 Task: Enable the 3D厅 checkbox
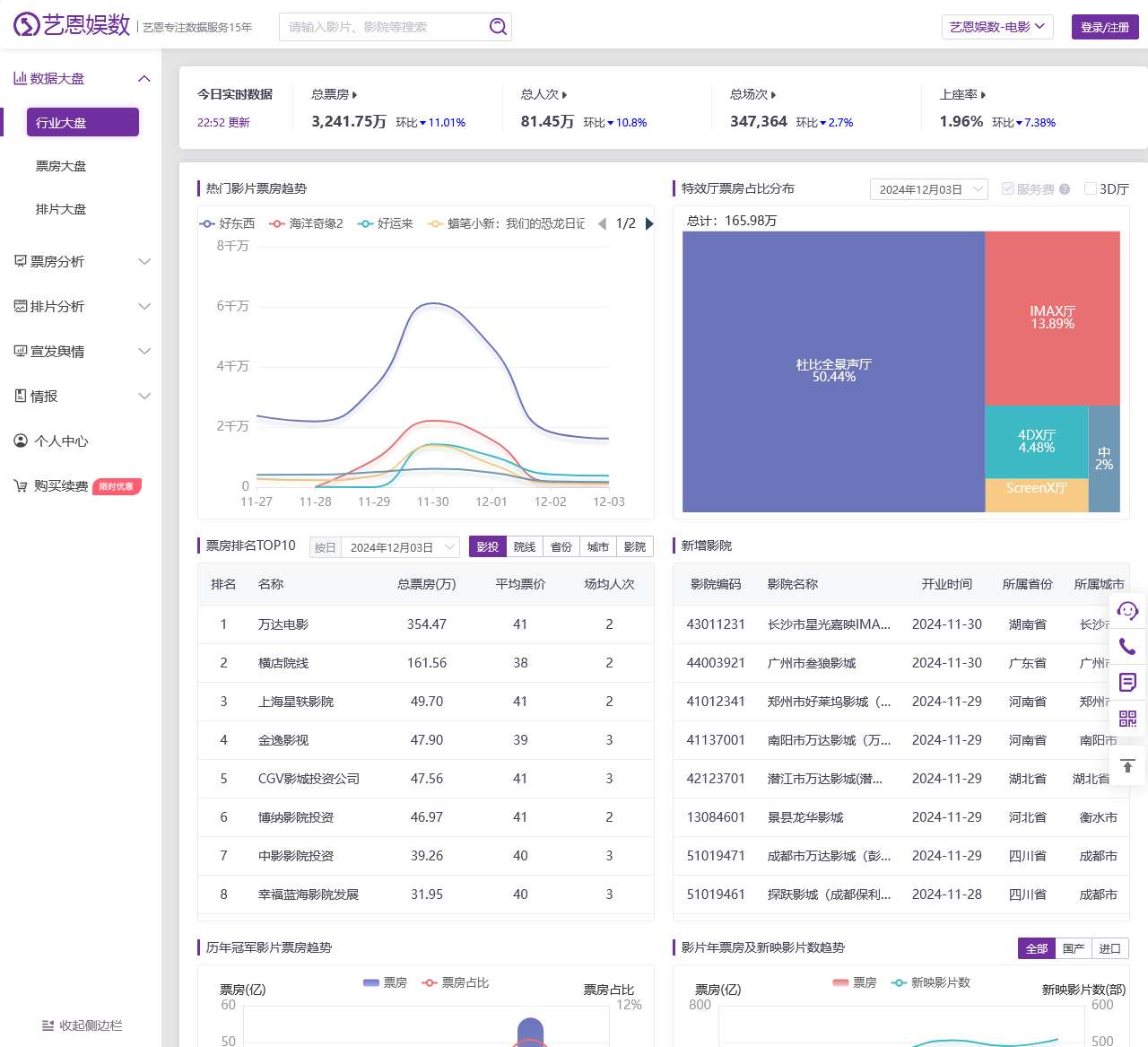point(1091,188)
